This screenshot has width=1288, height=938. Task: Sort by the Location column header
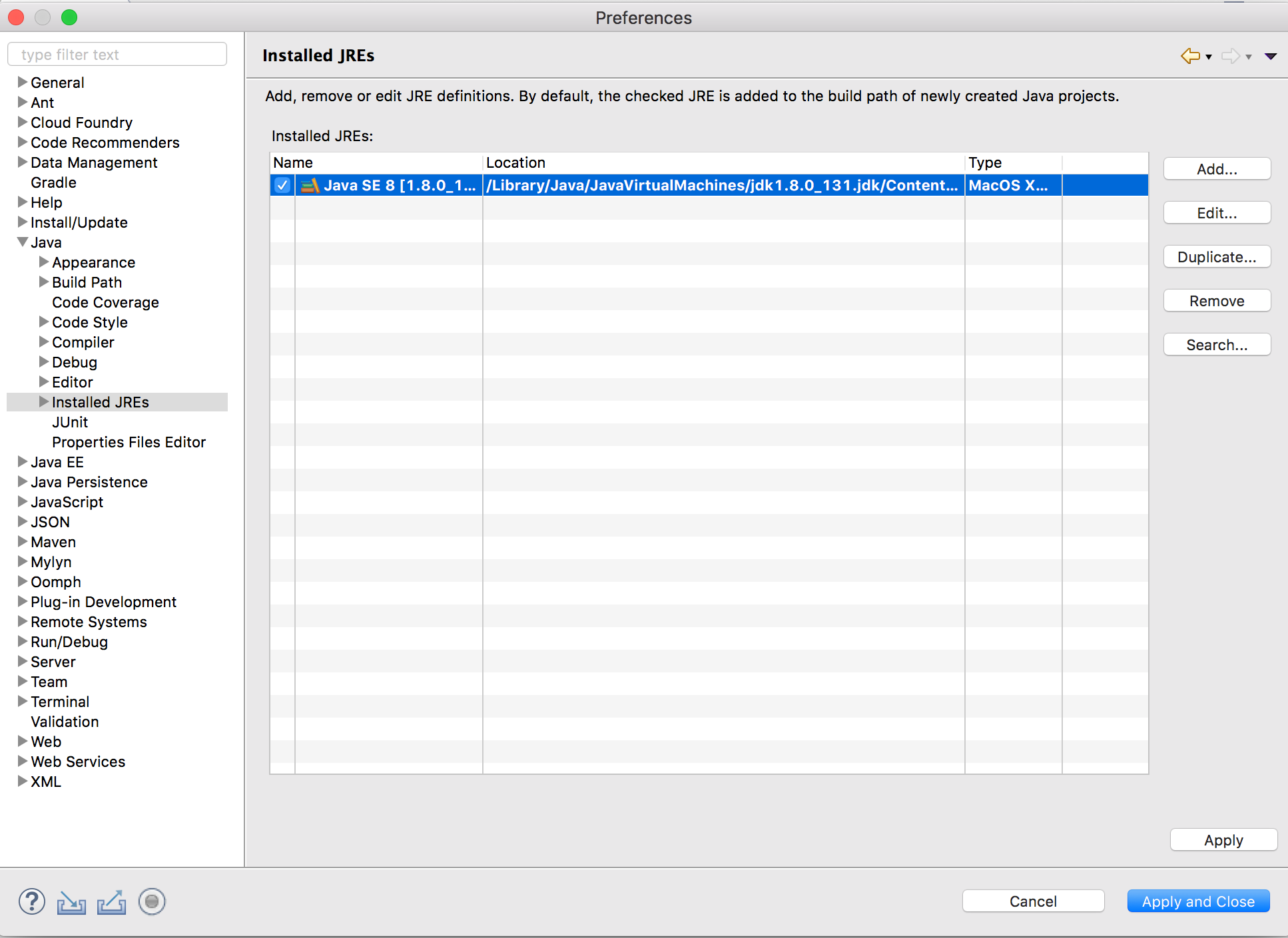pyautogui.click(x=724, y=162)
